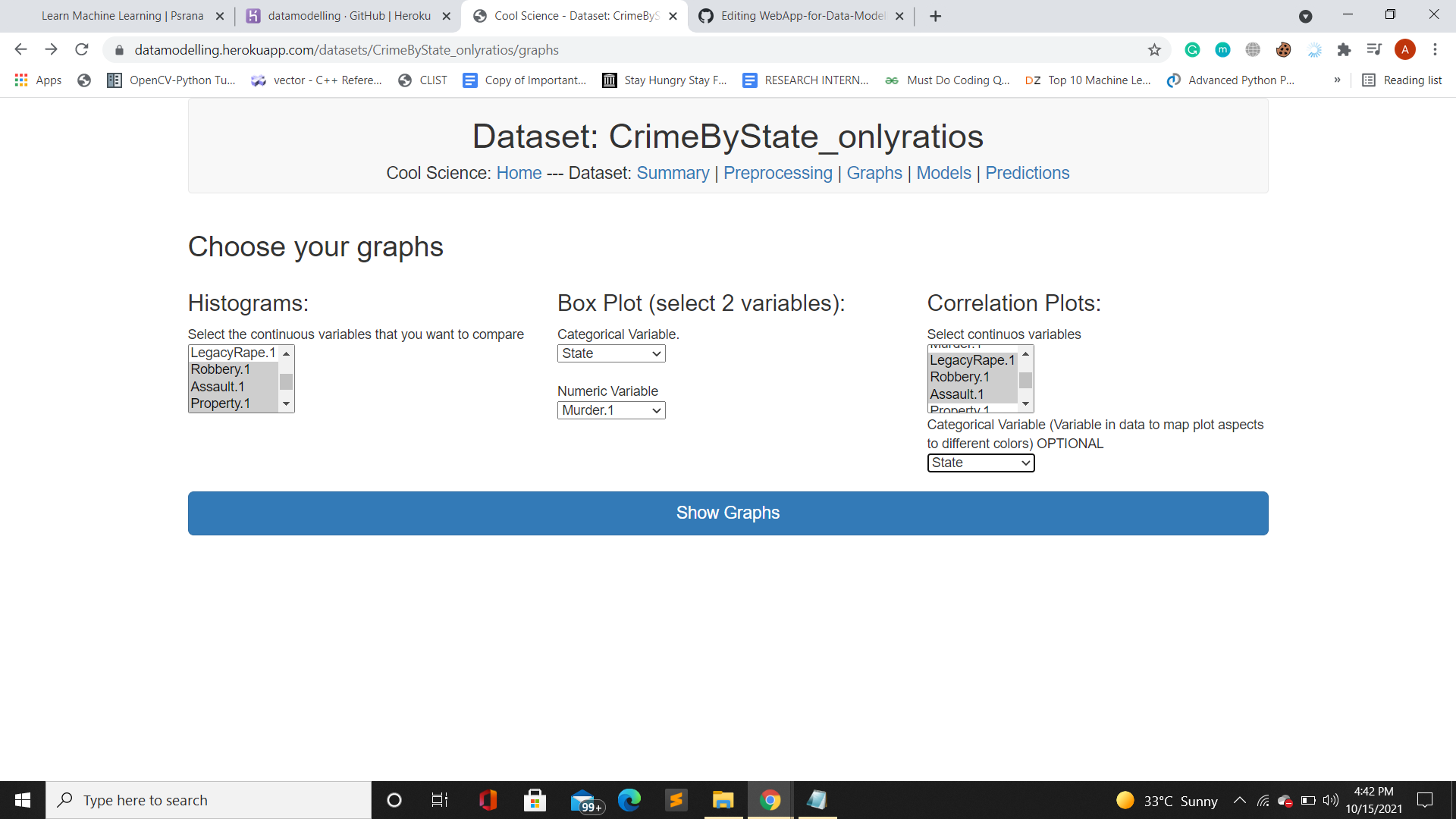Open Sublime Text from the taskbar
1456x819 pixels.
[676, 799]
